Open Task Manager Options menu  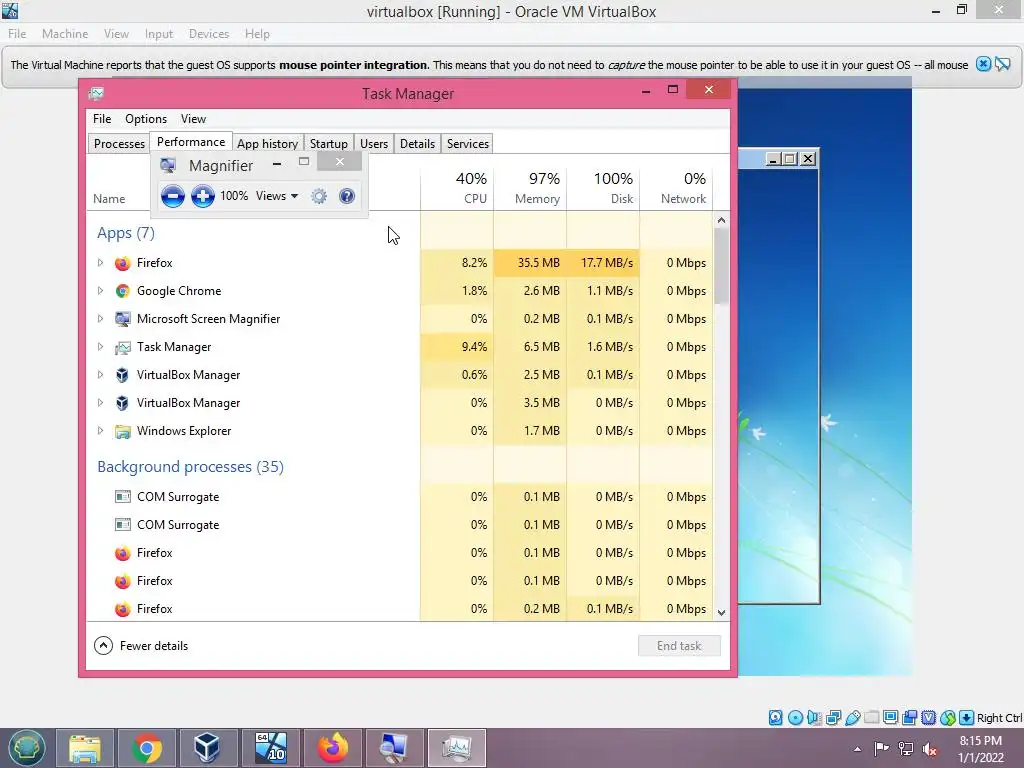tap(146, 119)
